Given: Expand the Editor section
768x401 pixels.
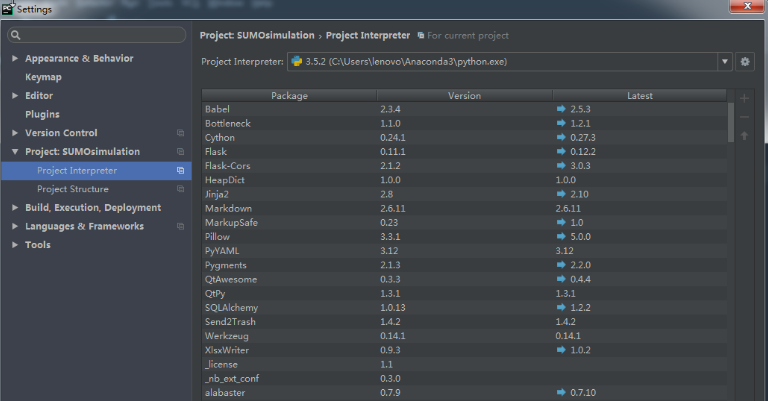Looking at the screenshot, I should pyautogui.click(x=15, y=95).
